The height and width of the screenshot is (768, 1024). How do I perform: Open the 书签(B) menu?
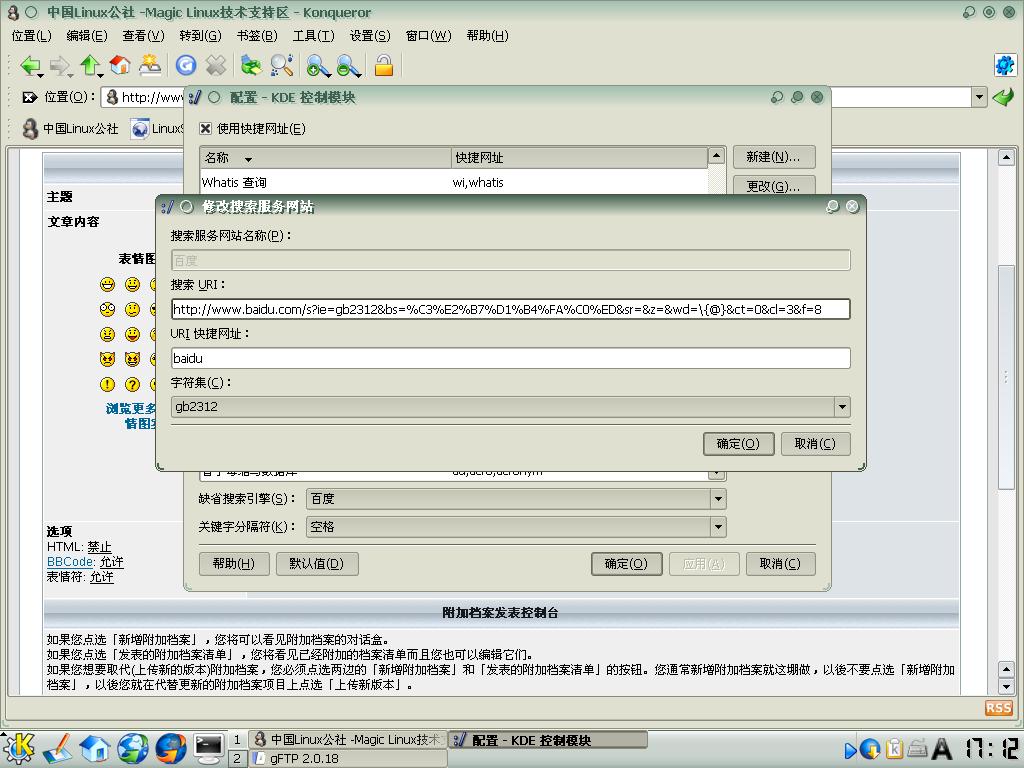pyautogui.click(x=257, y=35)
